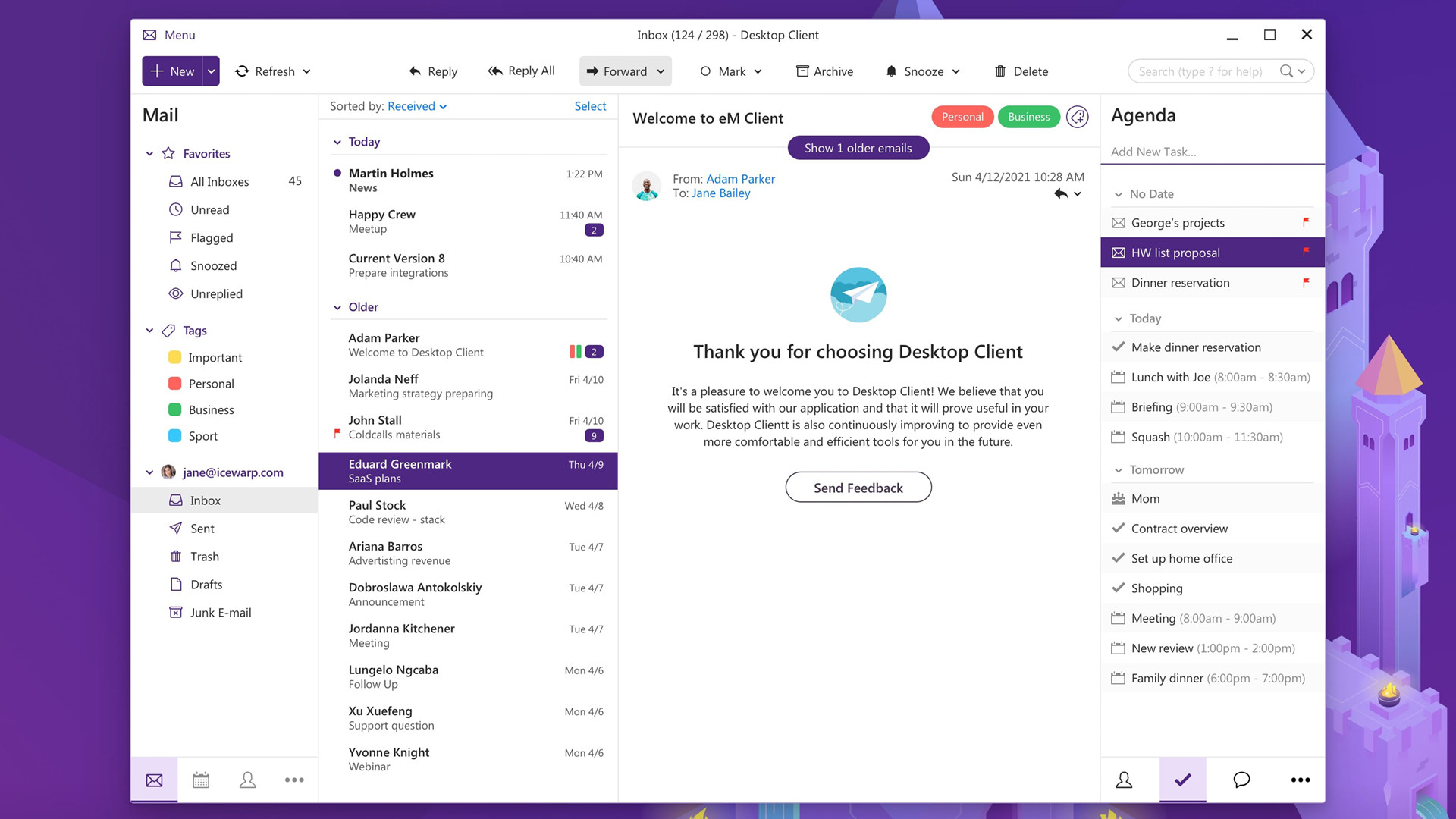This screenshot has width=1456, height=819.
Task: Collapse the Today email group
Action: 337,142
